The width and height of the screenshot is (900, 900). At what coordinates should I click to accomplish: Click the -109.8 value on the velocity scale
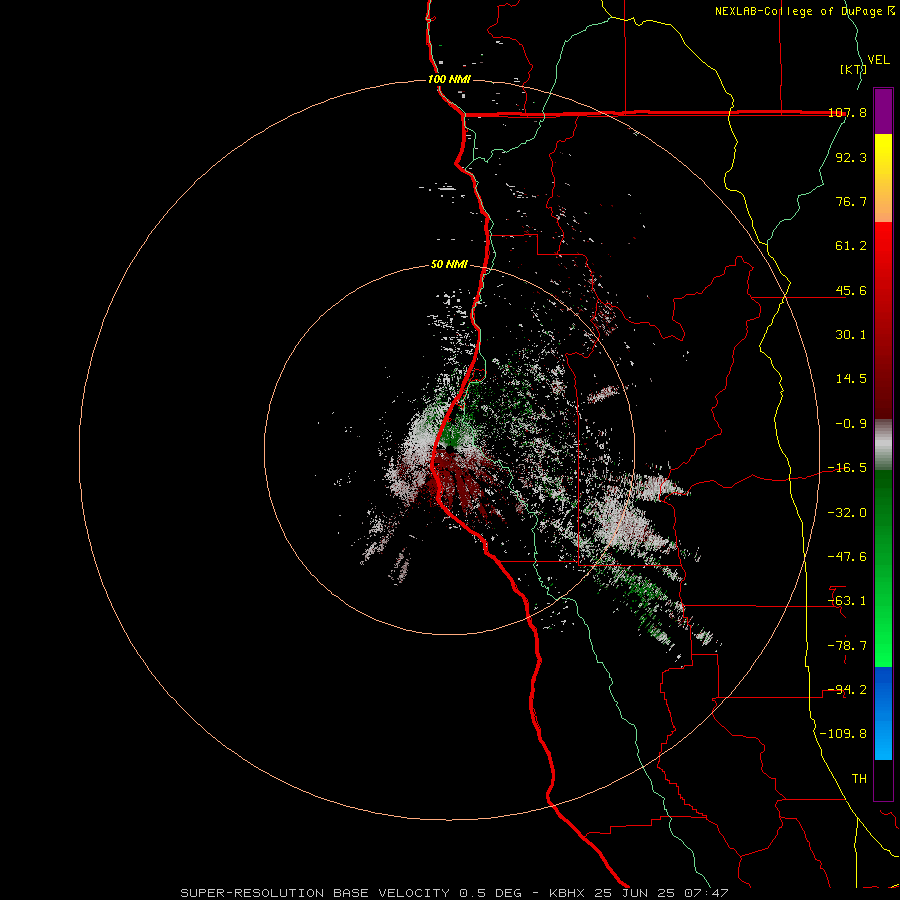pos(843,734)
